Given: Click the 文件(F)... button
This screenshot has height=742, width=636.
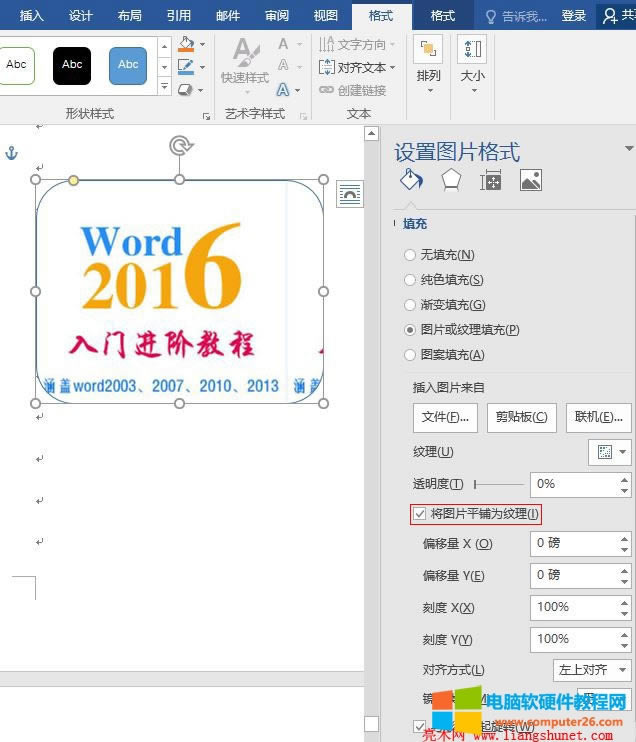Looking at the screenshot, I should 445,417.
